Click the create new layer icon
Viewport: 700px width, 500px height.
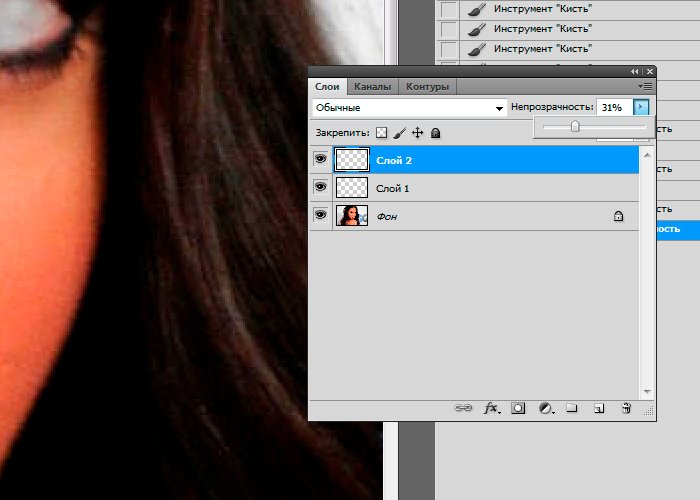tap(599, 408)
